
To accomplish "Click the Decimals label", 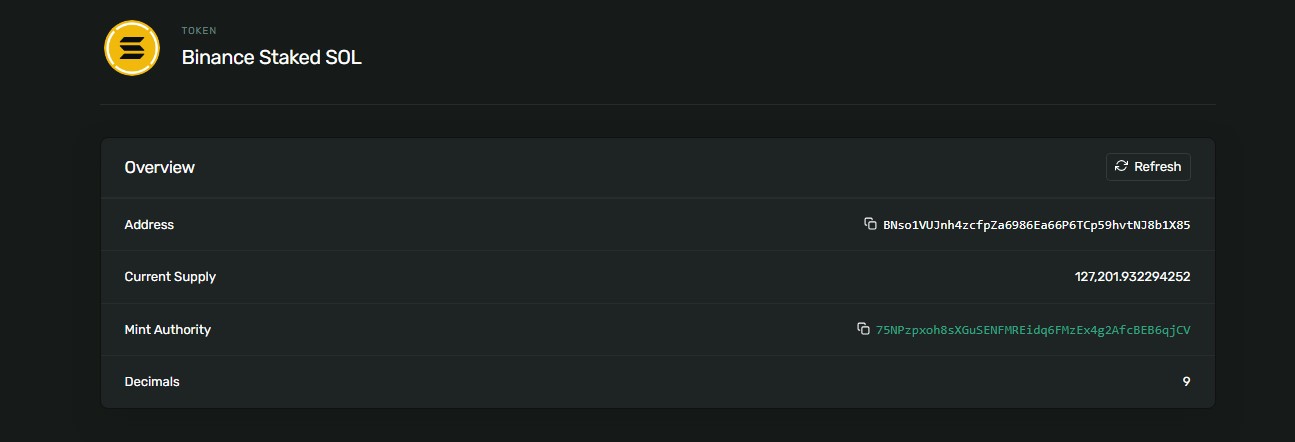I will 152,382.
